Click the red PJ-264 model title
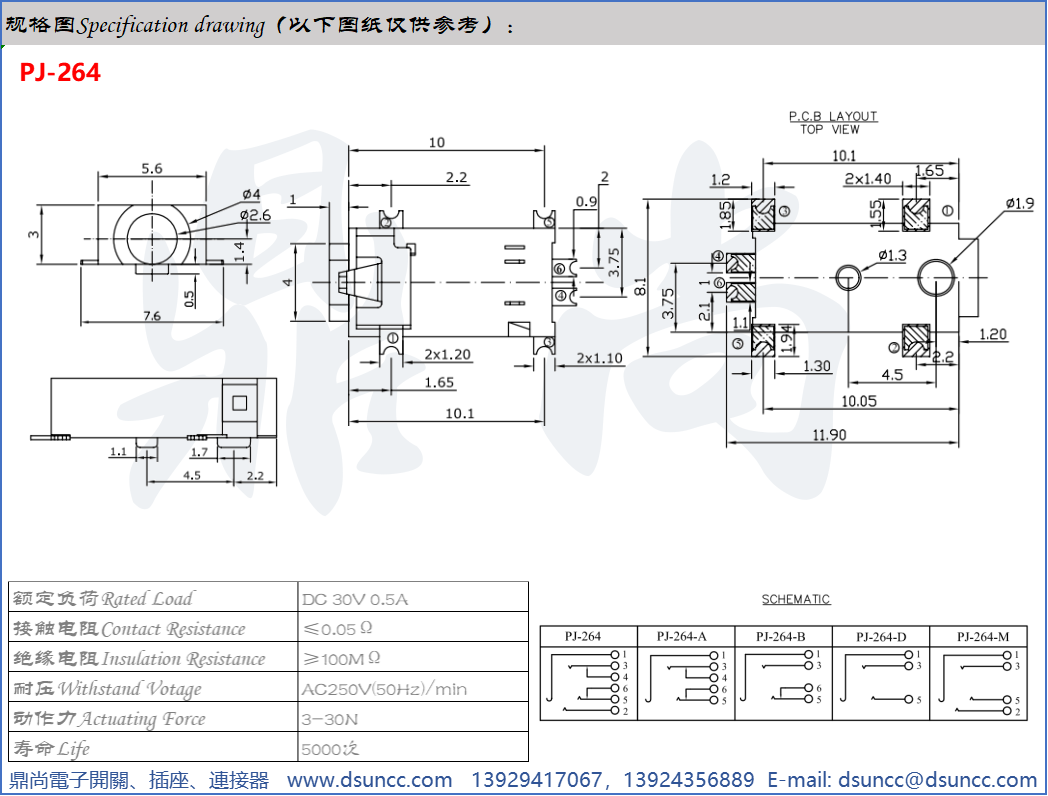 60,72
